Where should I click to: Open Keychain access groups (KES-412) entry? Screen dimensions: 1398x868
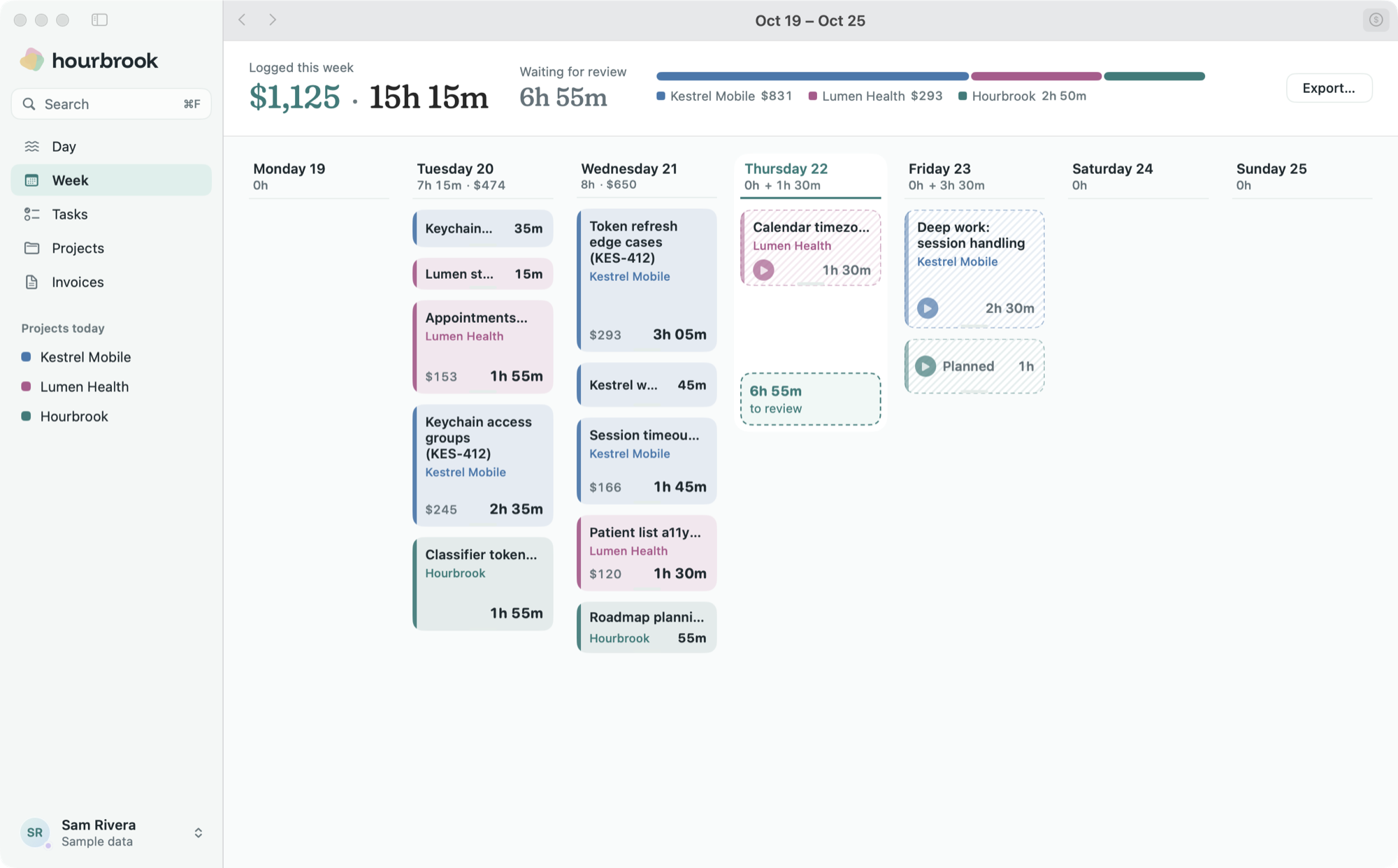(x=483, y=465)
